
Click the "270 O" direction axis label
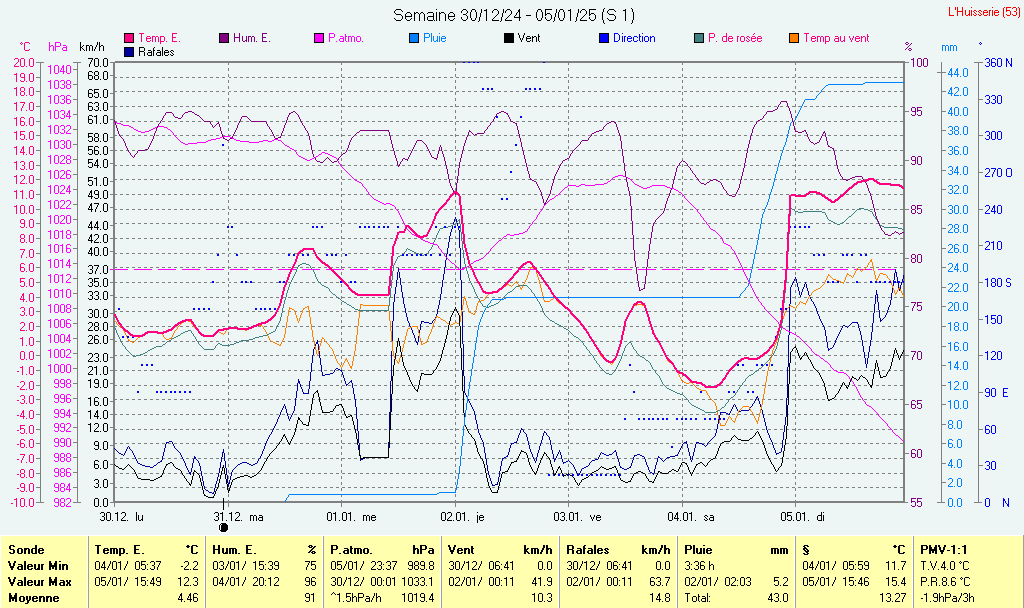(x=999, y=172)
